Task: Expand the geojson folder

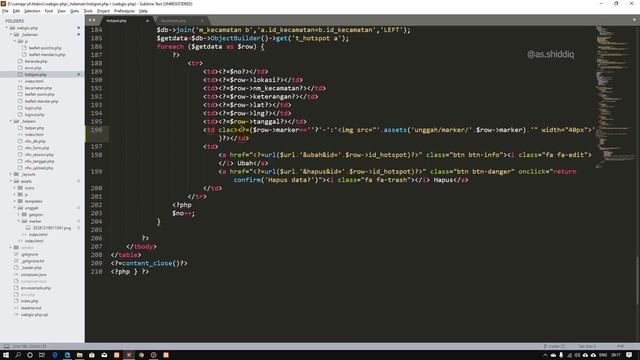Action: [x=19, y=215]
